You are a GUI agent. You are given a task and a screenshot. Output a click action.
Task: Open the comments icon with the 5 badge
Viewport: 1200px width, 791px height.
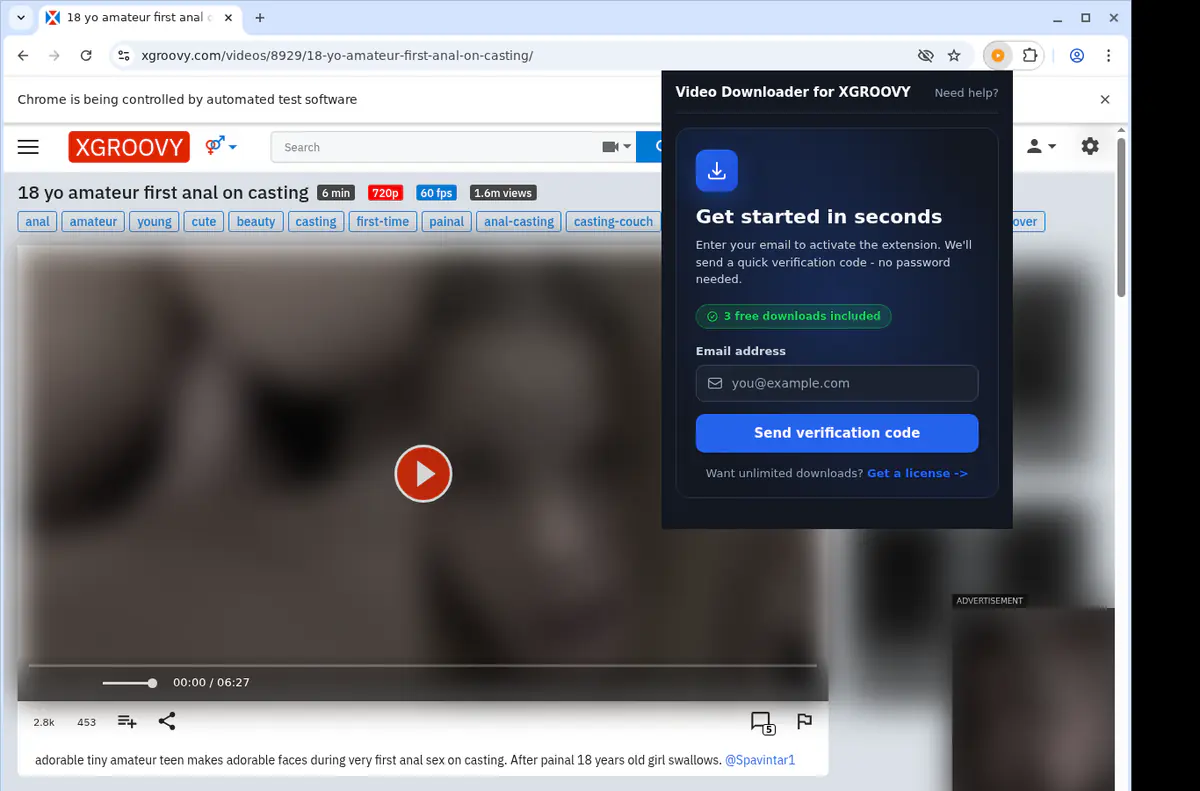(762, 722)
